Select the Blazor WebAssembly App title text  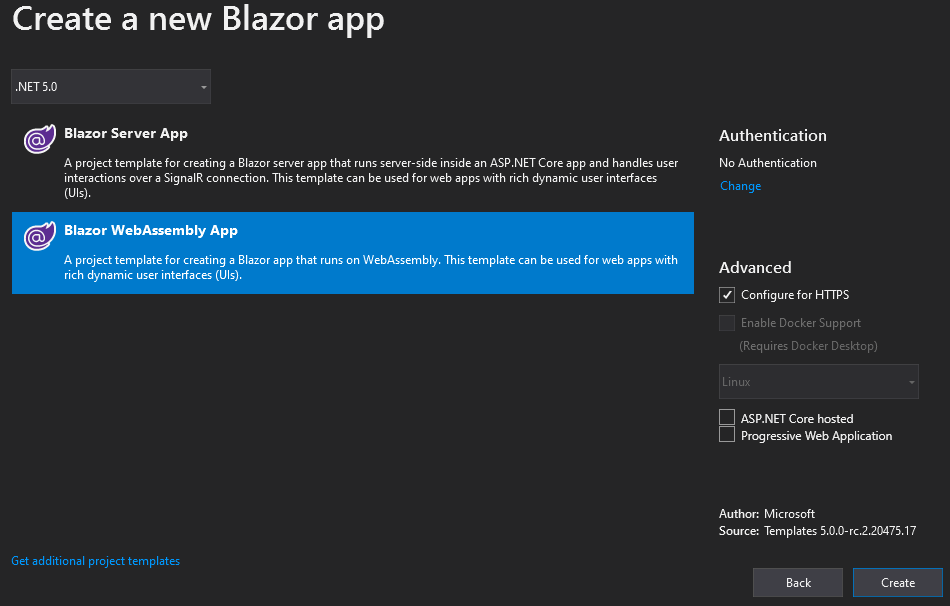click(x=151, y=230)
